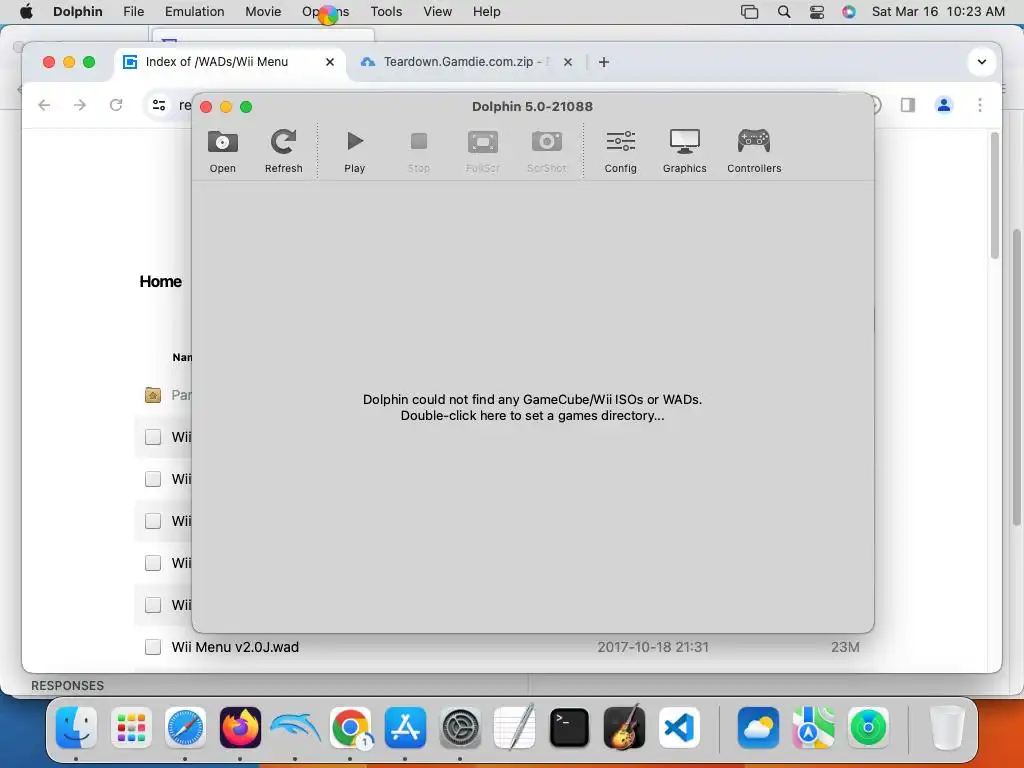The width and height of the screenshot is (1024, 768).
Task: Open the Graphics settings
Action: tap(684, 151)
